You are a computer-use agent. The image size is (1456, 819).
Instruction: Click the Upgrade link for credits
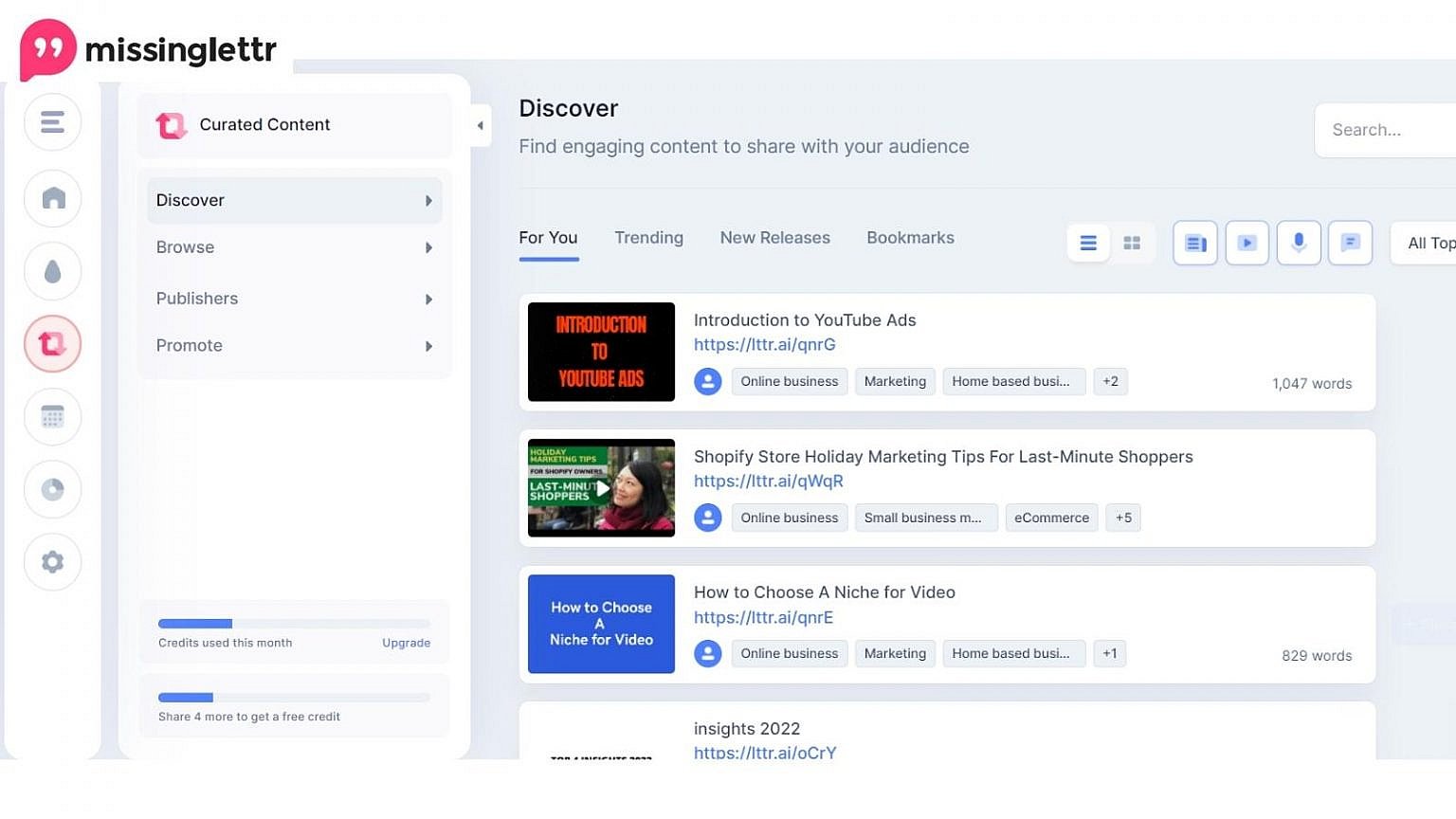pyautogui.click(x=406, y=643)
